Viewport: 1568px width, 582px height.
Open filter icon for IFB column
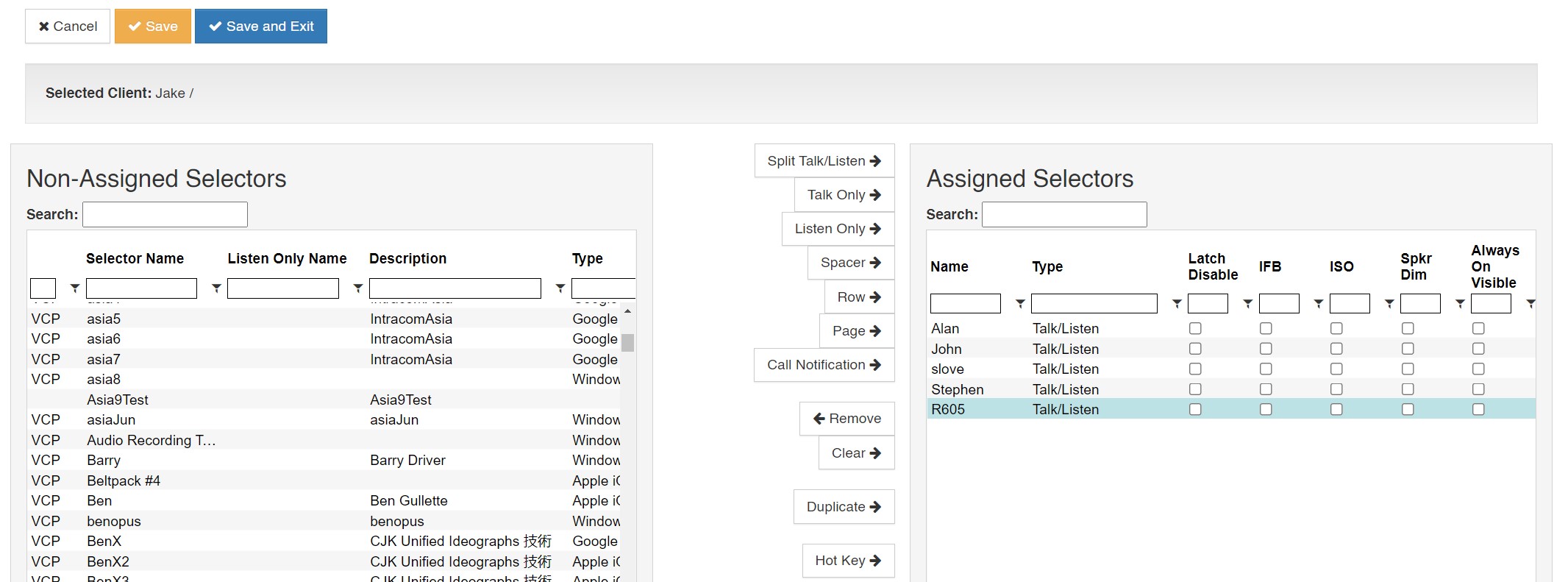1319,303
